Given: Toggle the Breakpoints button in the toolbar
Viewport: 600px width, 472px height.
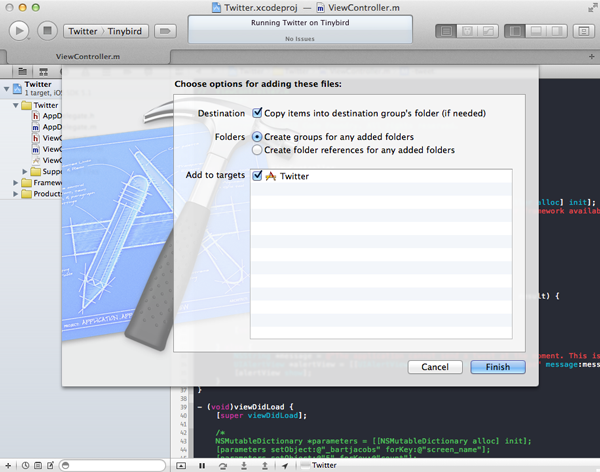Looking at the screenshot, I should (165, 31).
